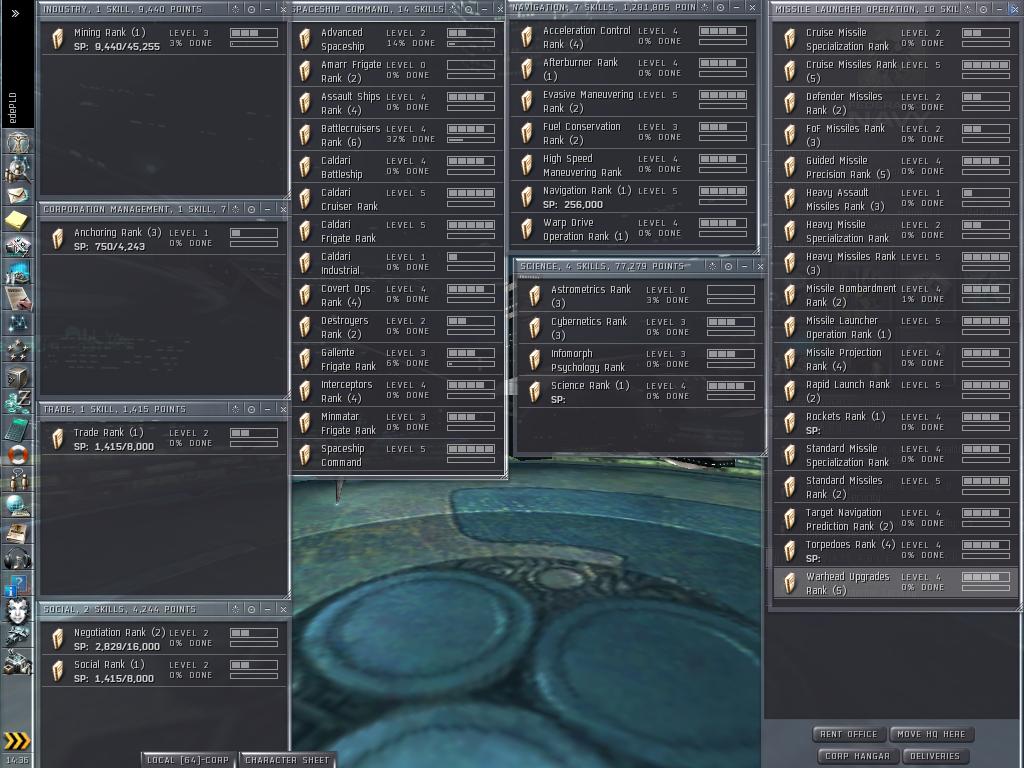
Task: Toggle pin on the Navigation window
Action: click(x=705, y=7)
